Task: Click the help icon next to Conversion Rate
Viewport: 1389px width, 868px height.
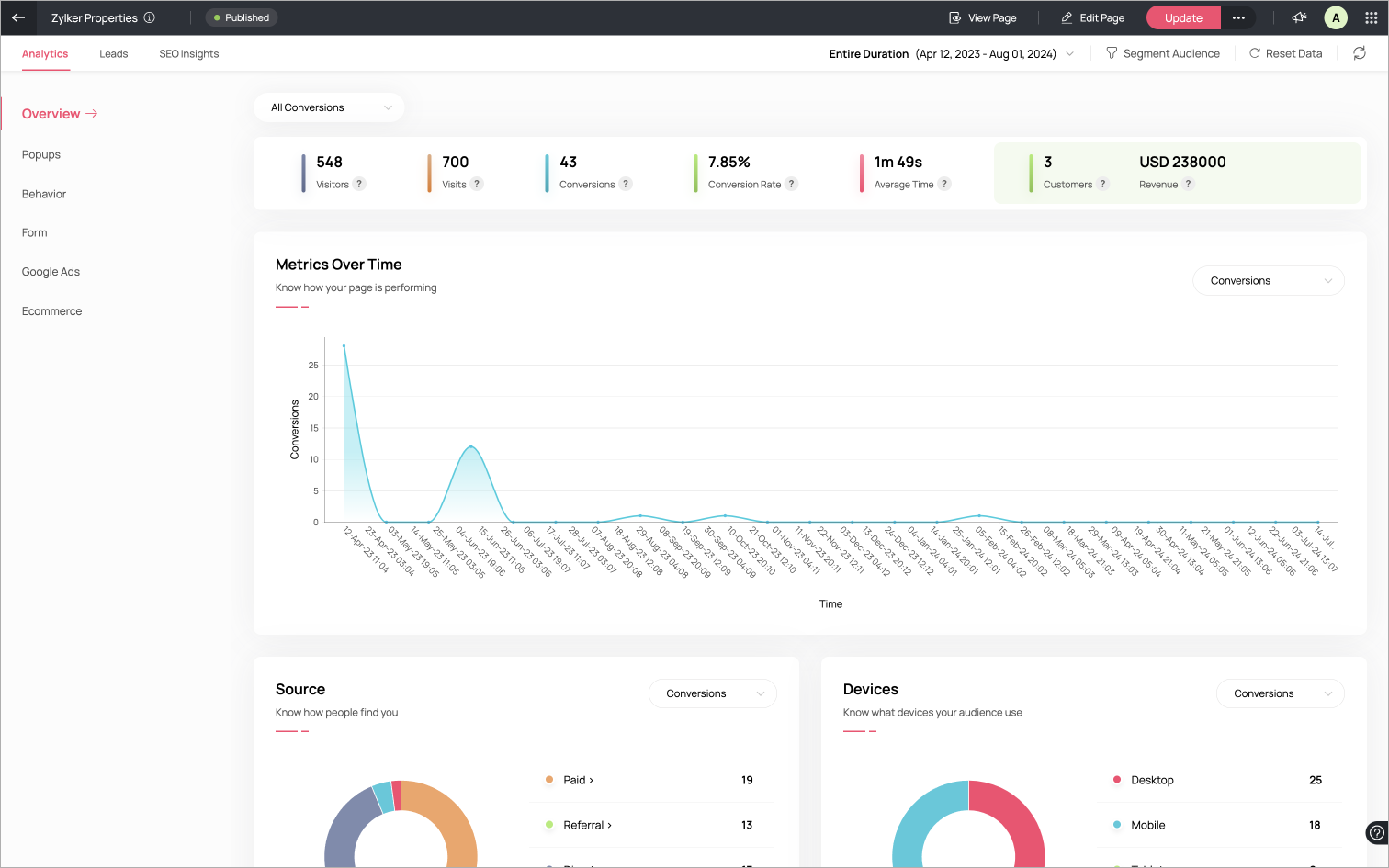Action: (791, 184)
